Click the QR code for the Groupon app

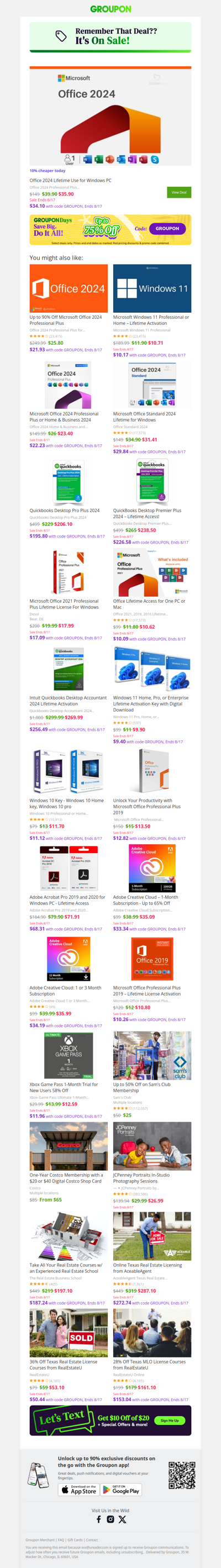coord(181,1475)
